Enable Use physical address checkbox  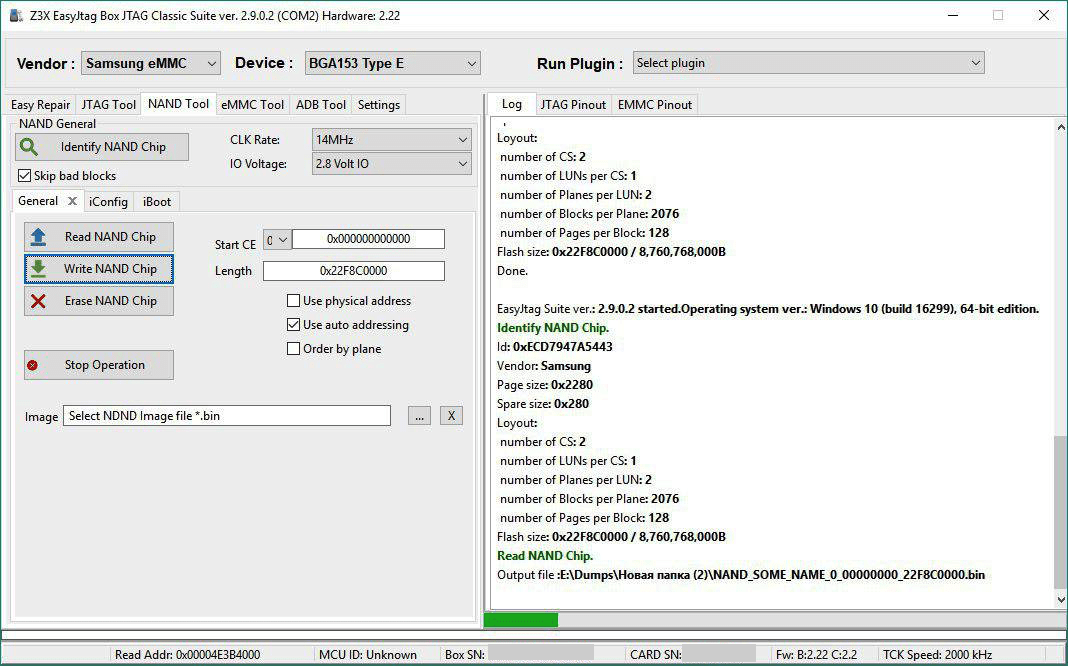point(293,301)
